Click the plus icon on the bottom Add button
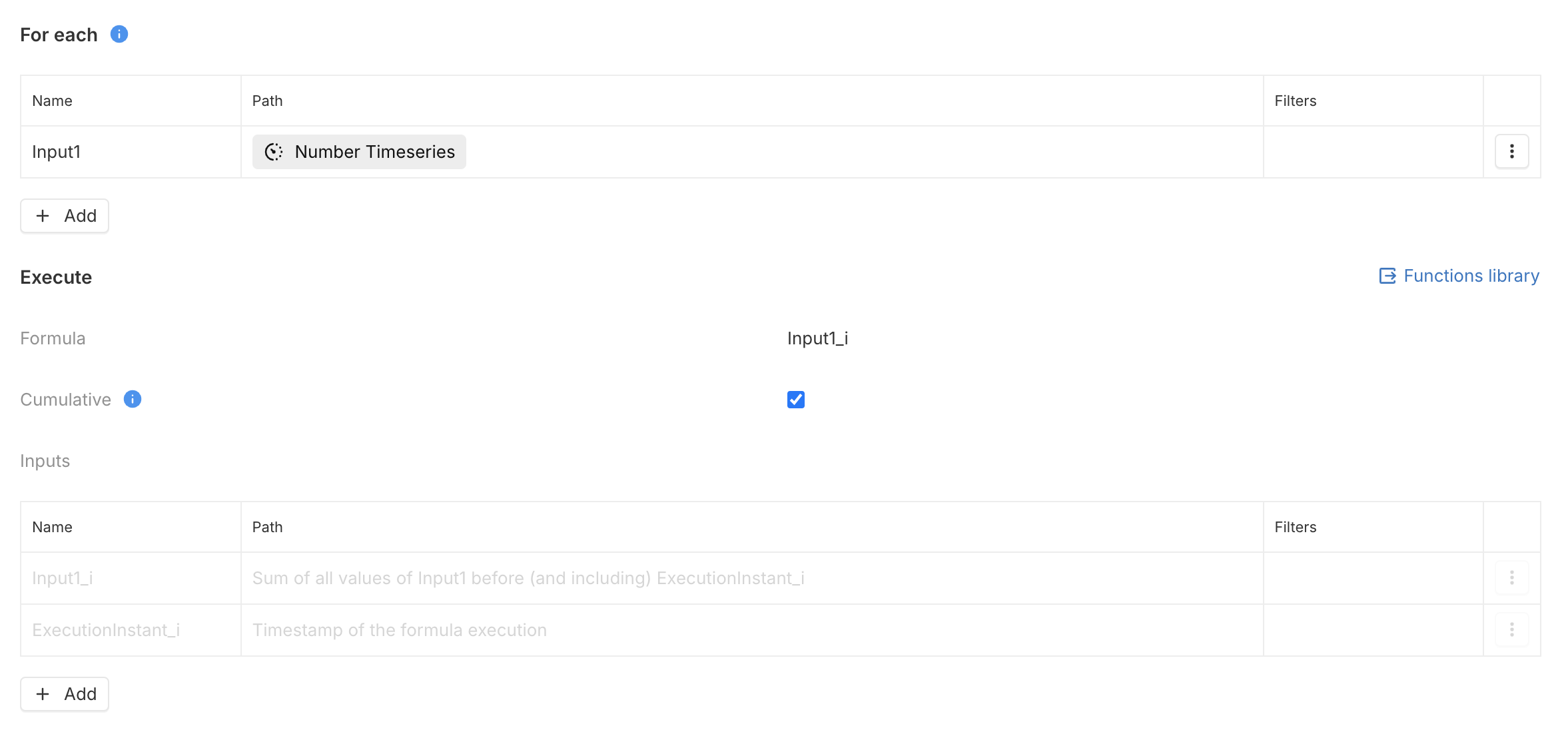This screenshot has width=1568, height=730. click(x=42, y=693)
